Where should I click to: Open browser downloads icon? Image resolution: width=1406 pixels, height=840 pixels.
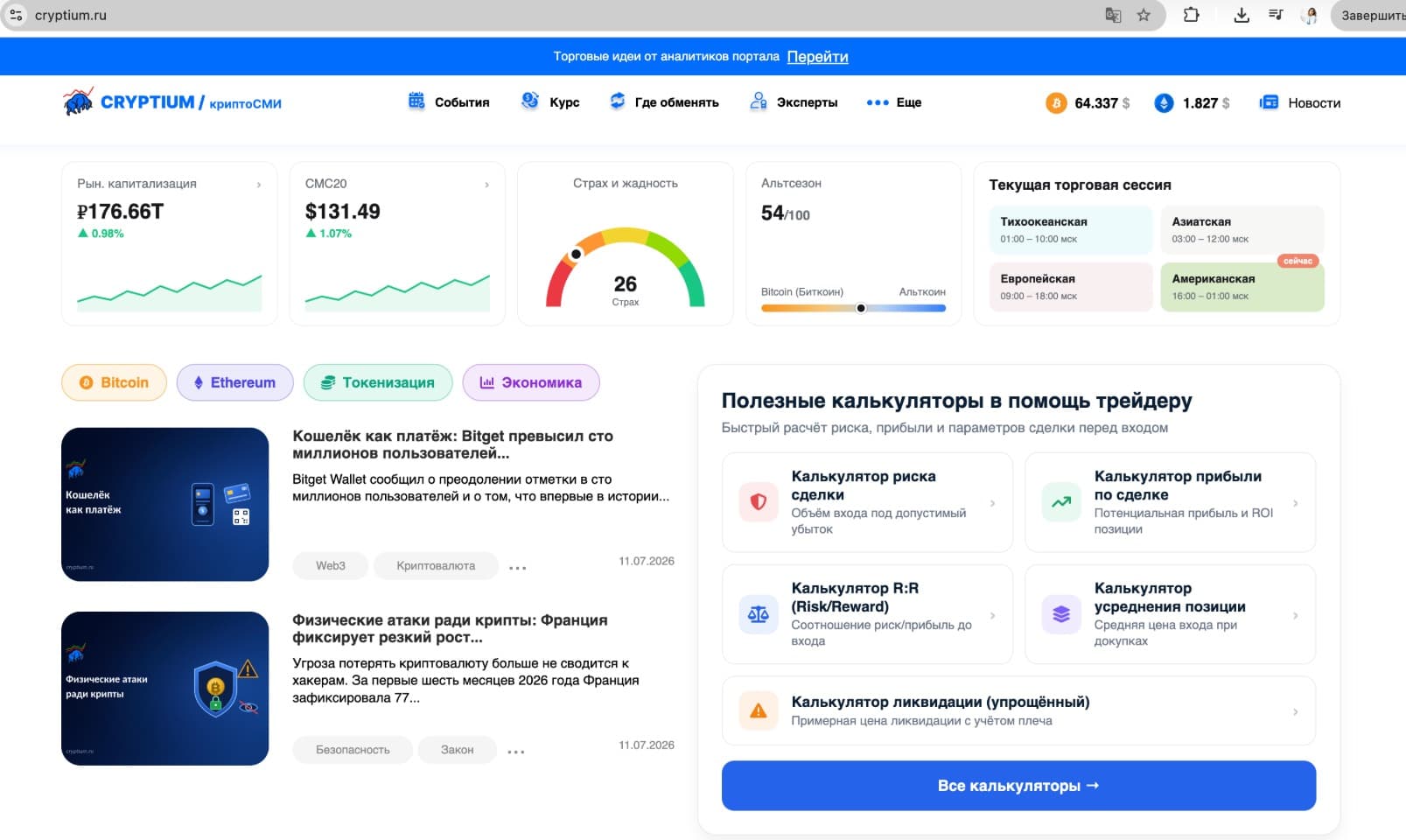pyautogui.click(x=1241, y=15)
